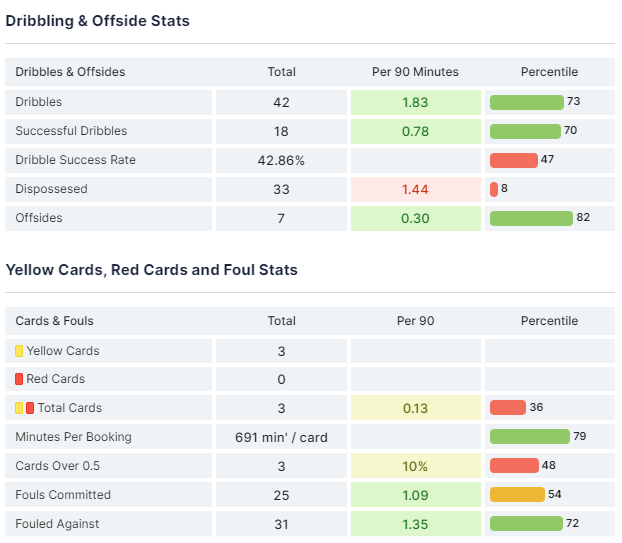This screenshot has height=543, width=622.
Task: Select the Dribbles & Offsides column header
Action: tap(70, 72)
